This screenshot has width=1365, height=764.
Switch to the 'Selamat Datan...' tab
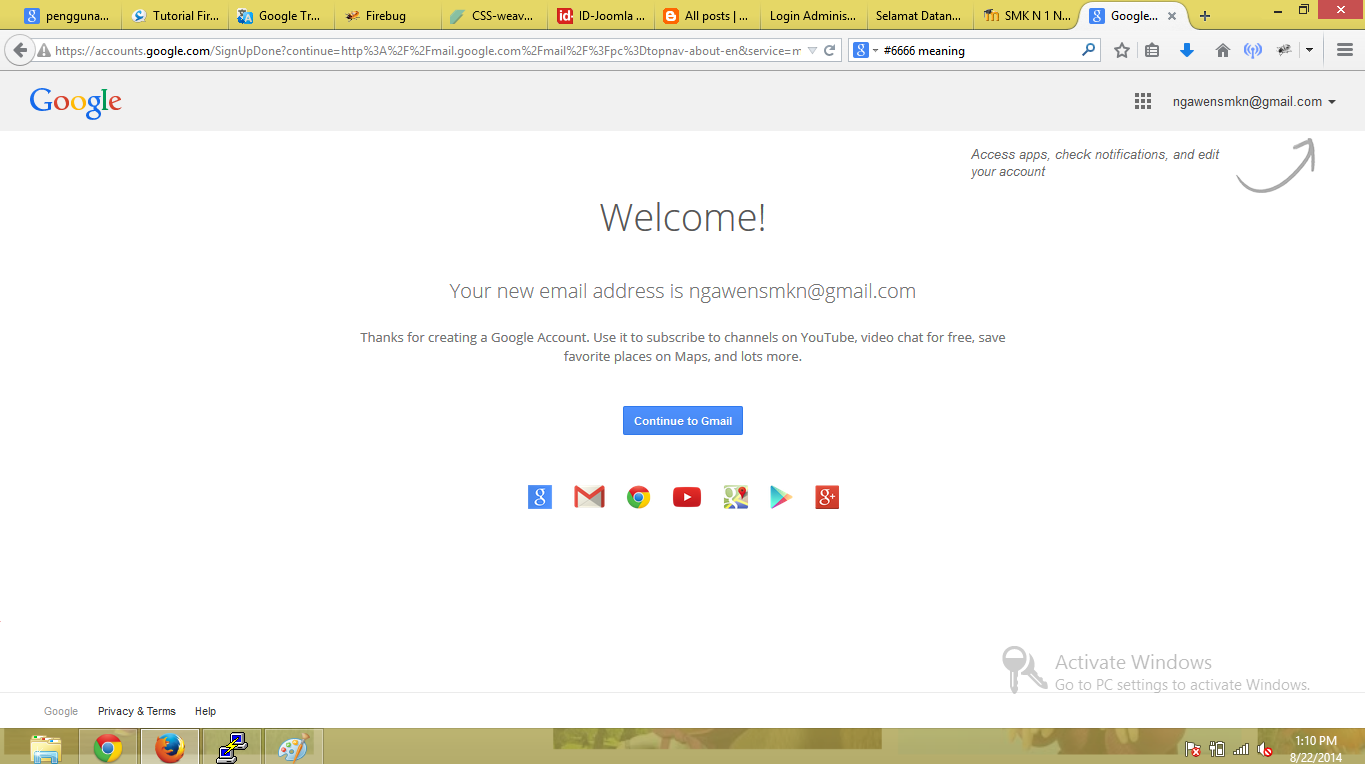click(x=919, y=16)
